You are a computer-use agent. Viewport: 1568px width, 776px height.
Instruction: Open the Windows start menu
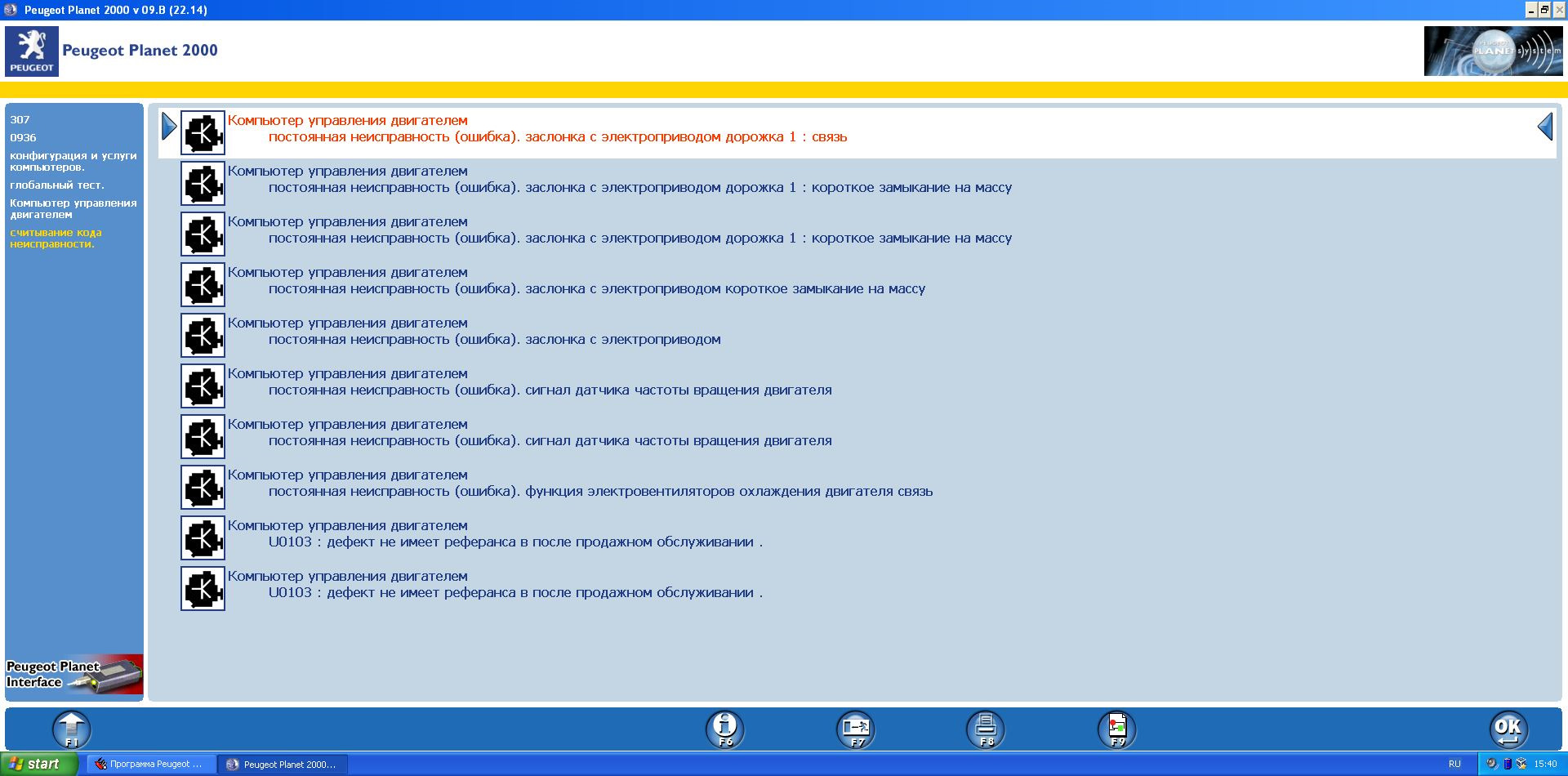38,764
